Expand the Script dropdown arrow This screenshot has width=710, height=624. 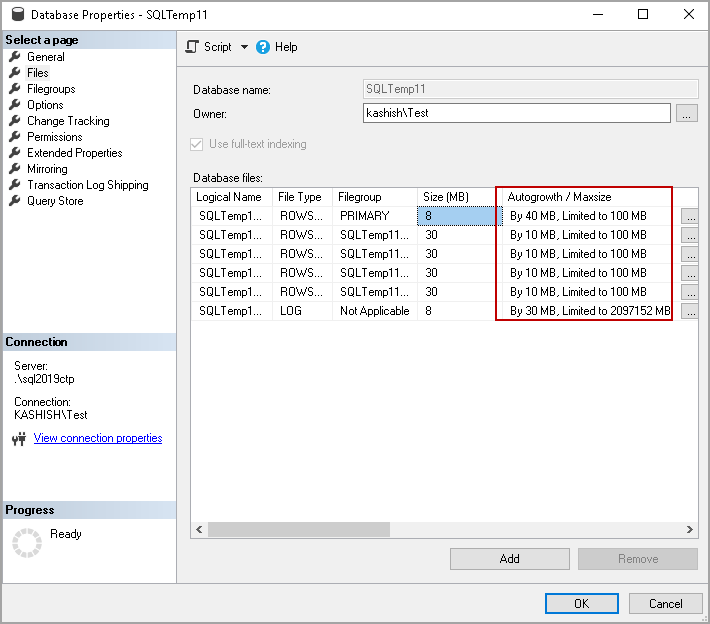(244, 47)
